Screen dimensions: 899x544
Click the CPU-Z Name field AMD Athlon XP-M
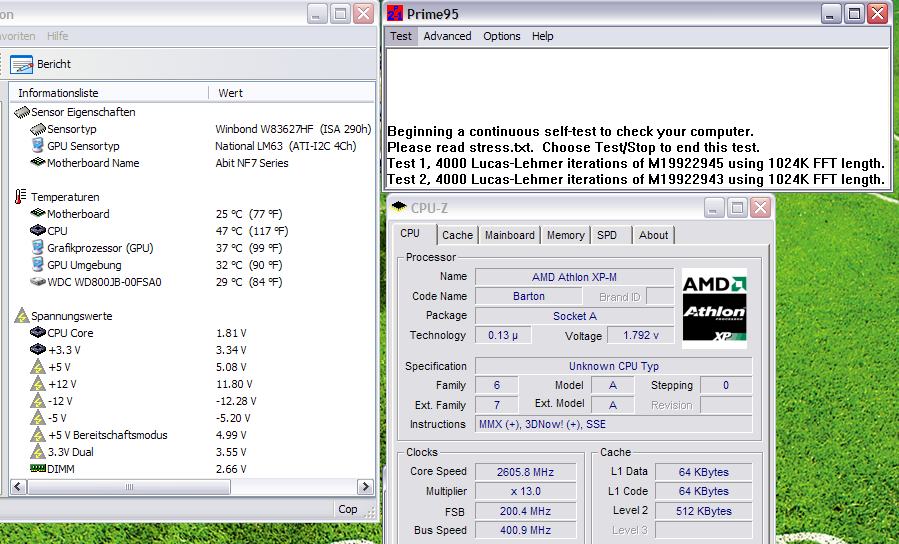click(574, 277)
